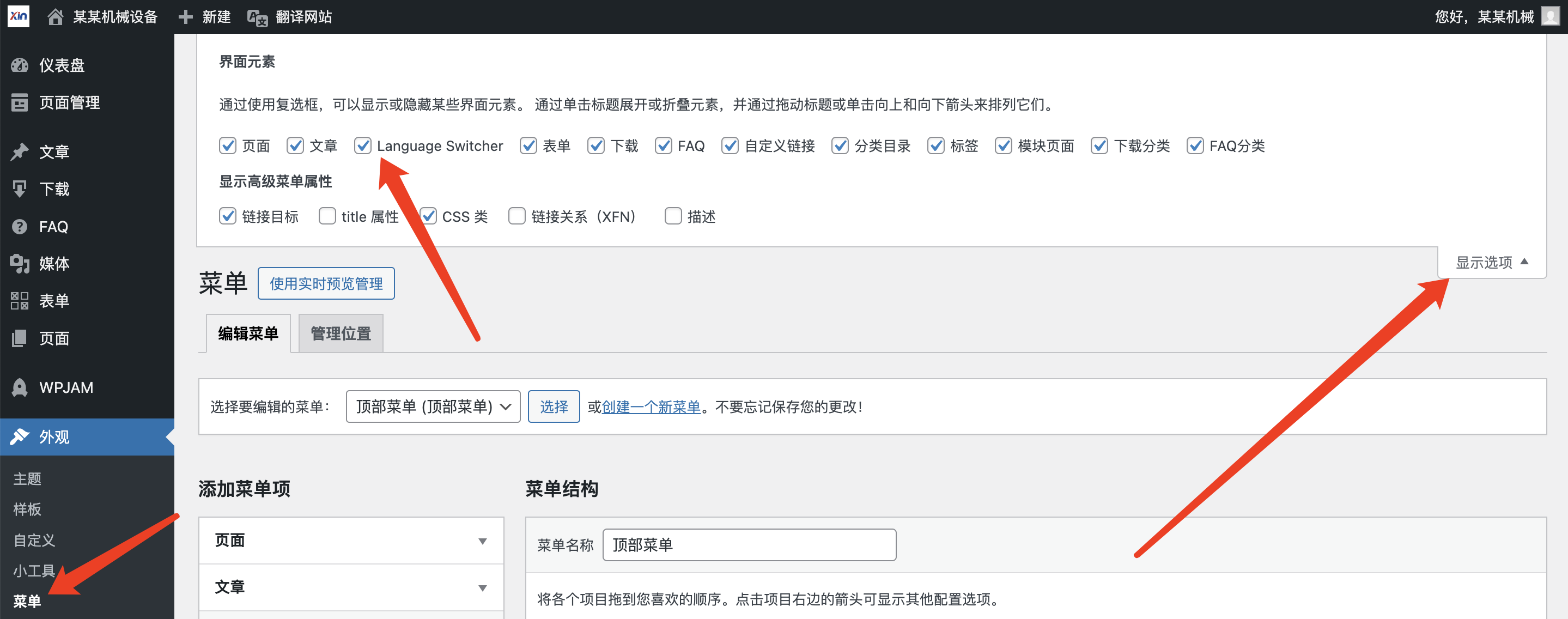1568x619 pixels.
Task: Click the 使用实时预览管理 button
Action: [x=326, y=283]
